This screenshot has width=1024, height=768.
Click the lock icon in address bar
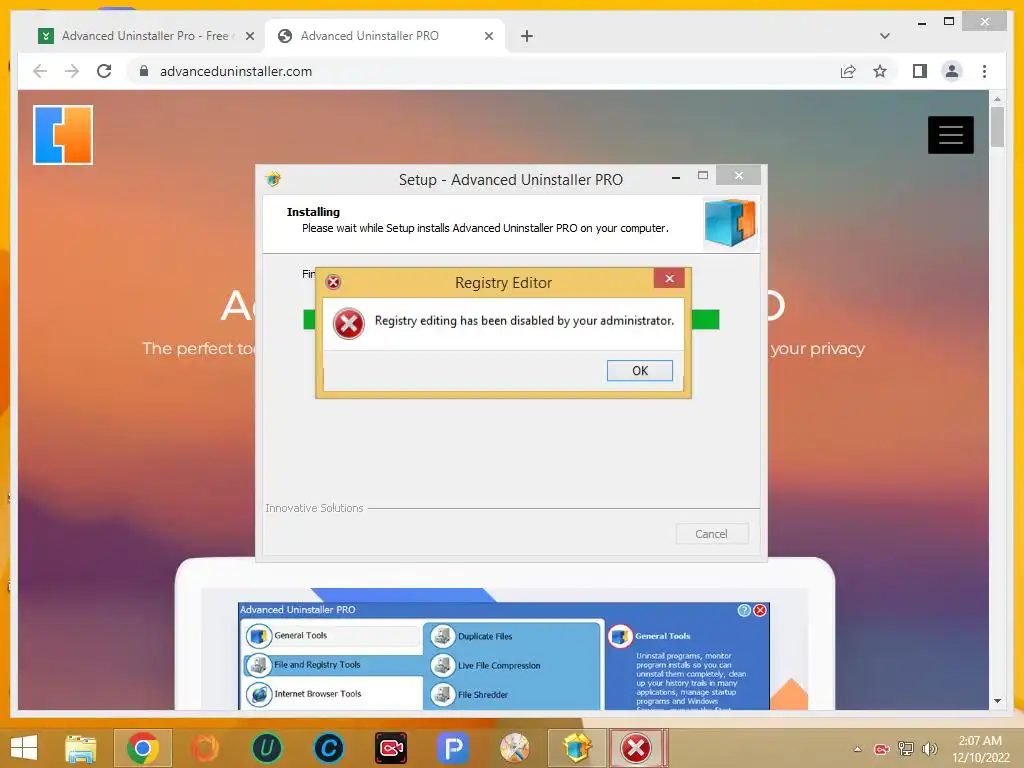[144, 71]
